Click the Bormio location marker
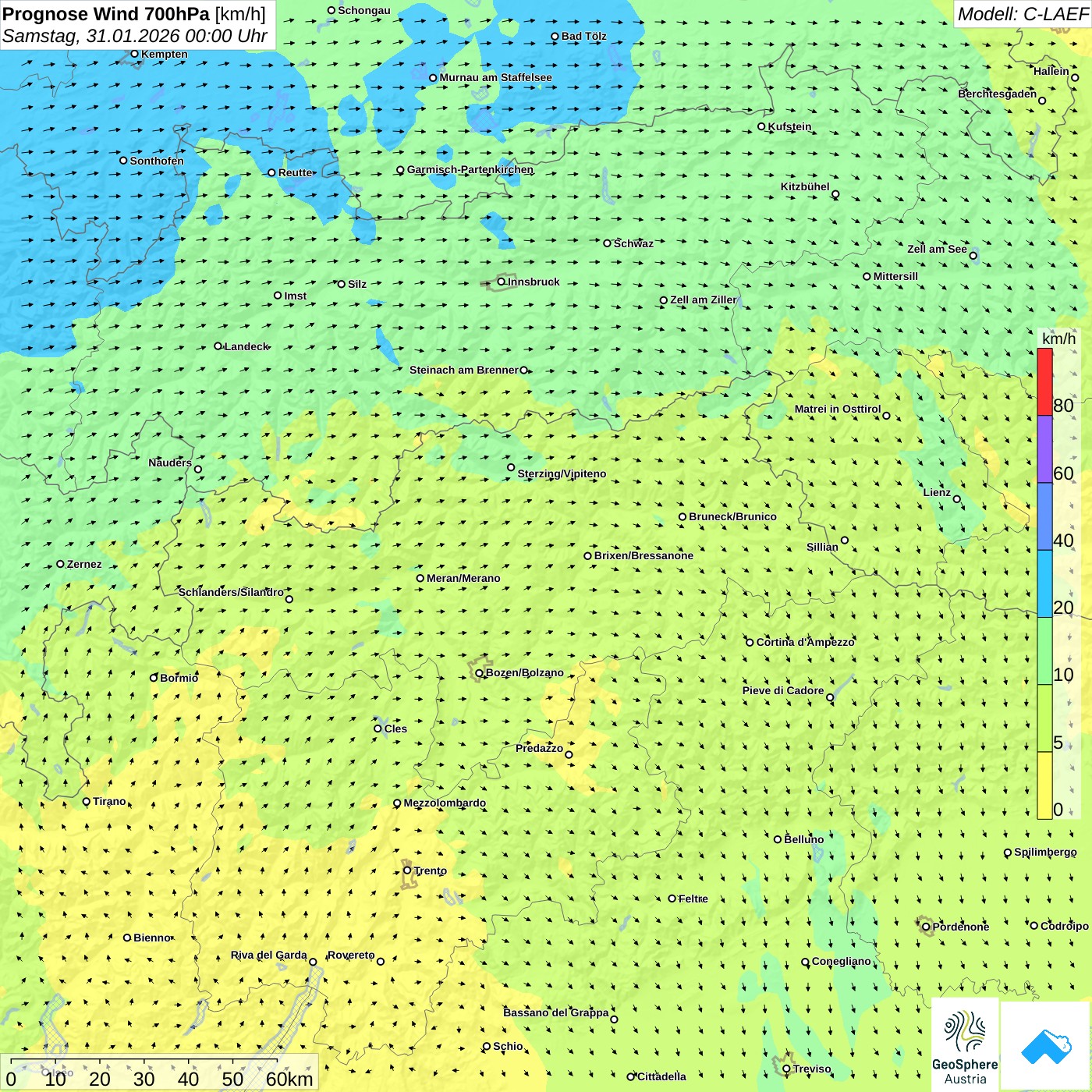Viewport: 1092px width, 1092px height. point(154,677)
